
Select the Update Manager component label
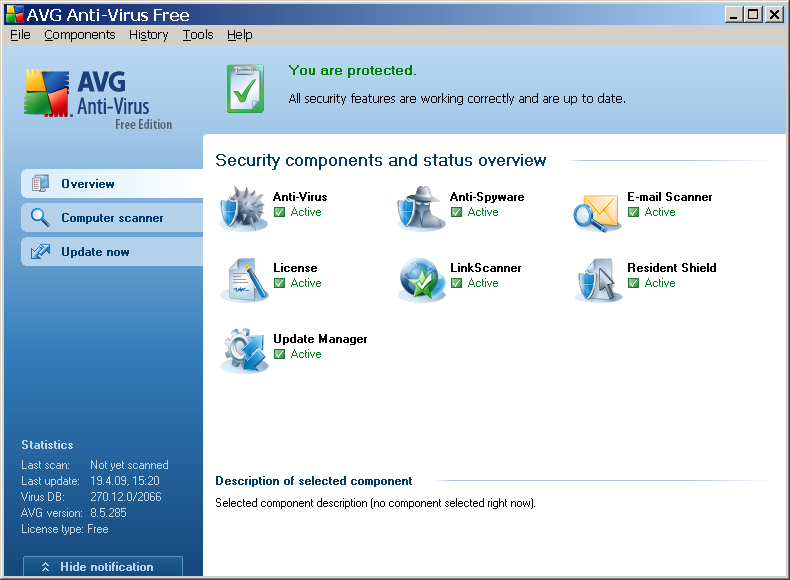click(x=320, y=339)
